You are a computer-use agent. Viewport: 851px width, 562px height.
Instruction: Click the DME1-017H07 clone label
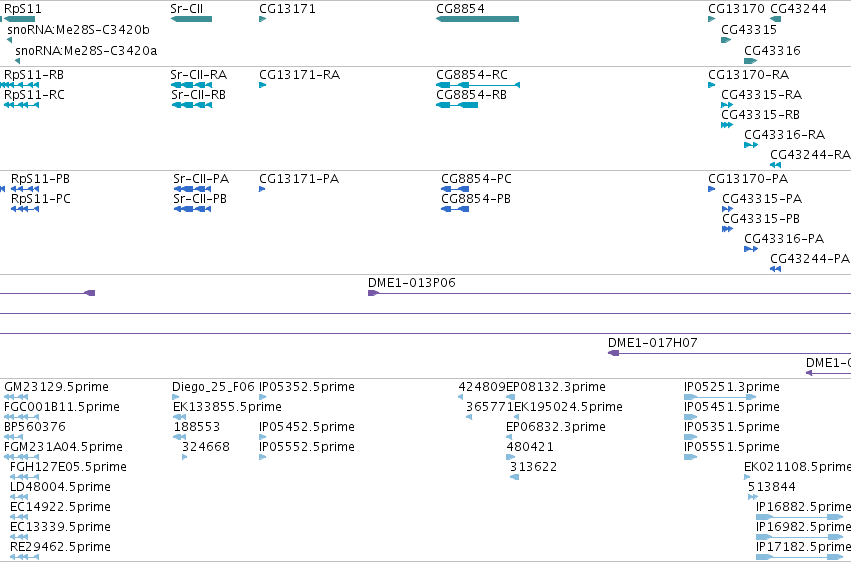tap(652, 343)
